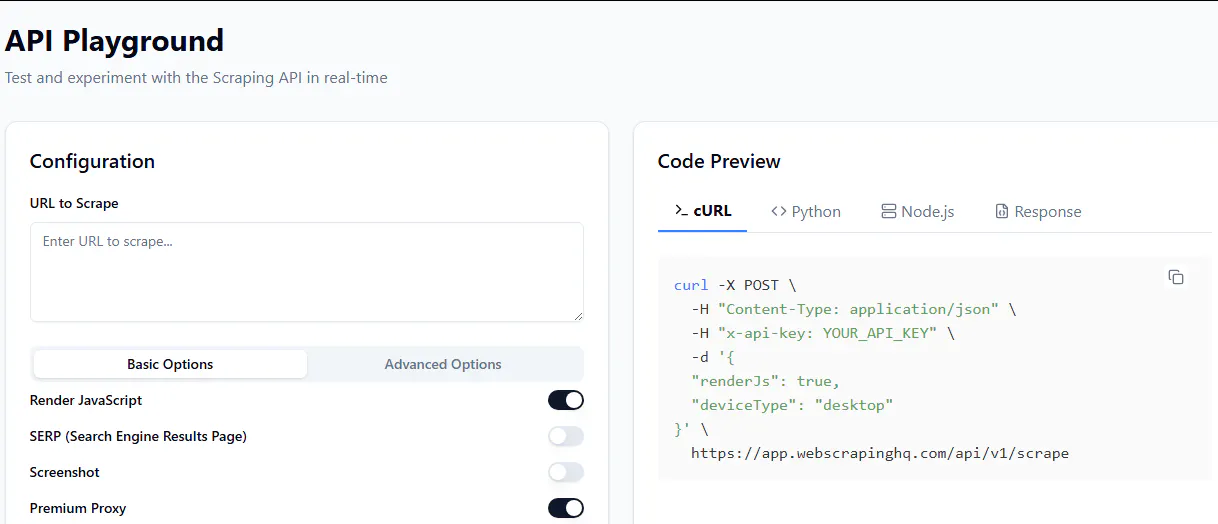
Task: Click the Render JavaScript label
Action: click(86, 400)
